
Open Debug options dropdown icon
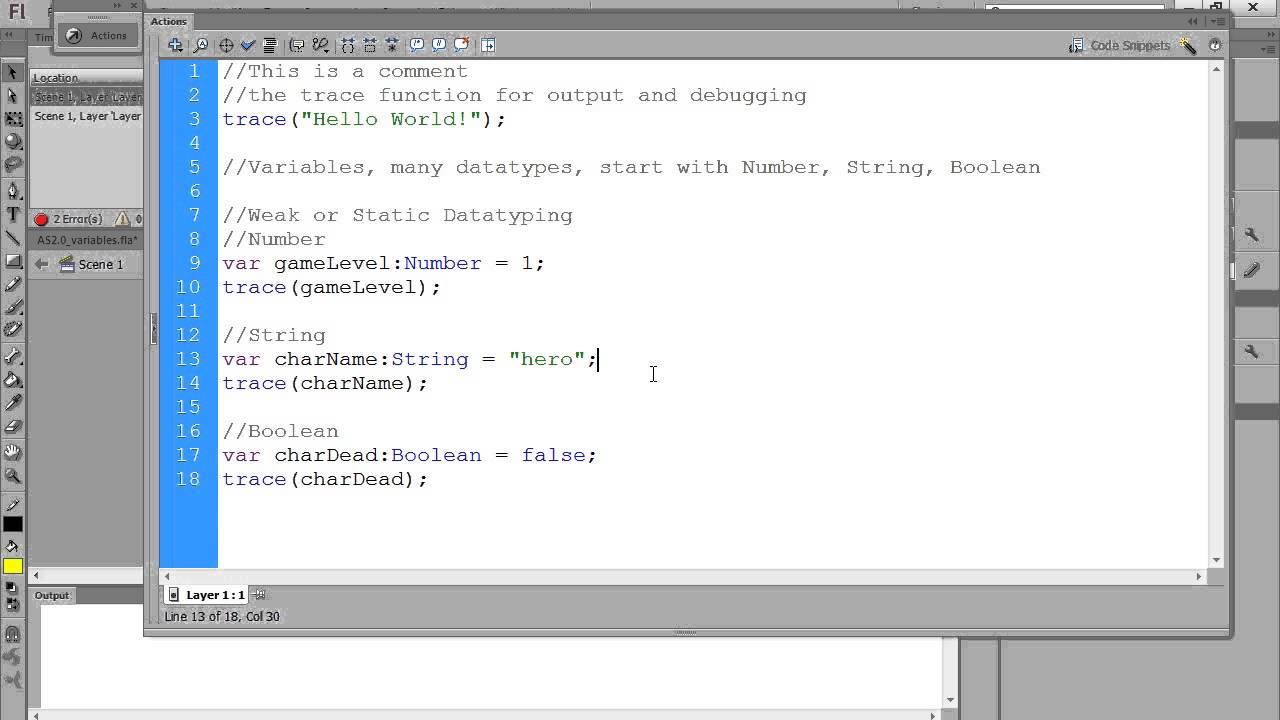click(321, 45)
